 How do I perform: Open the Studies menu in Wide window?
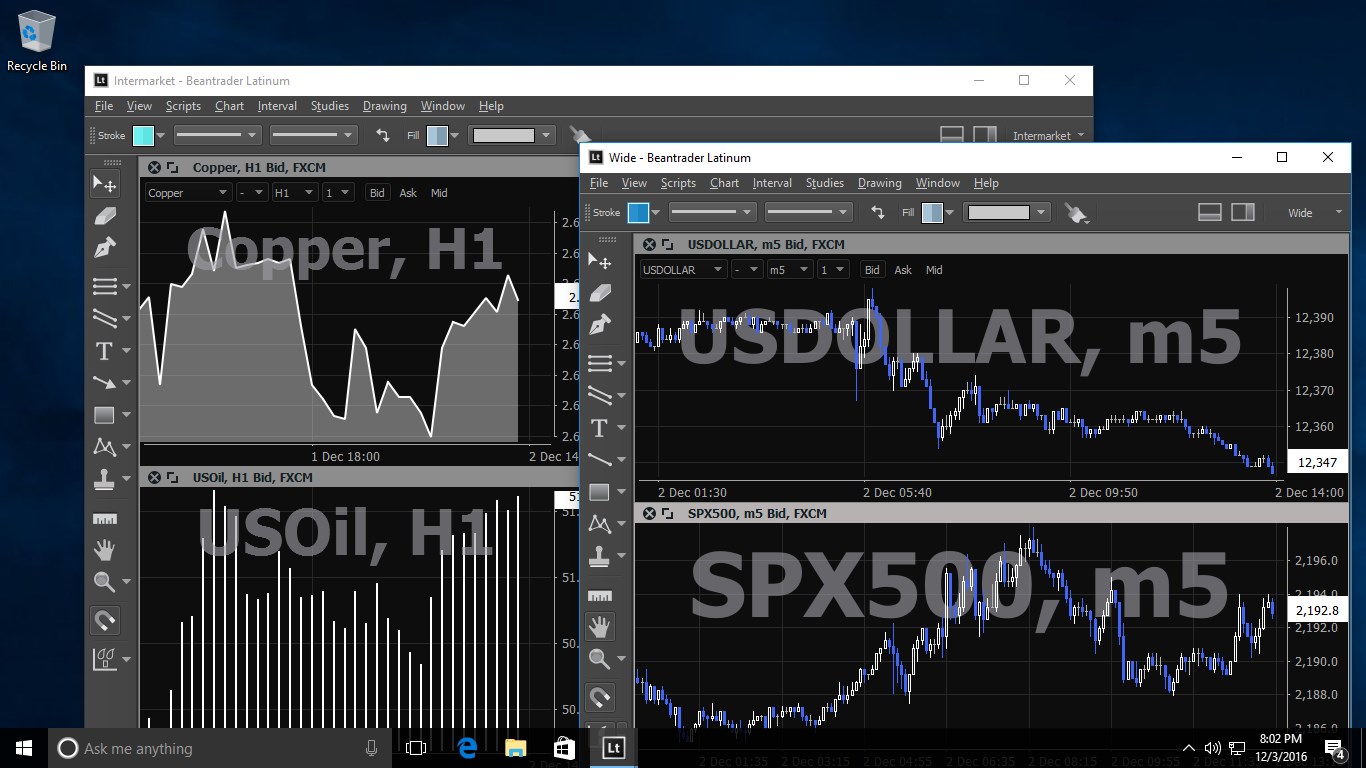click(825, 183)
